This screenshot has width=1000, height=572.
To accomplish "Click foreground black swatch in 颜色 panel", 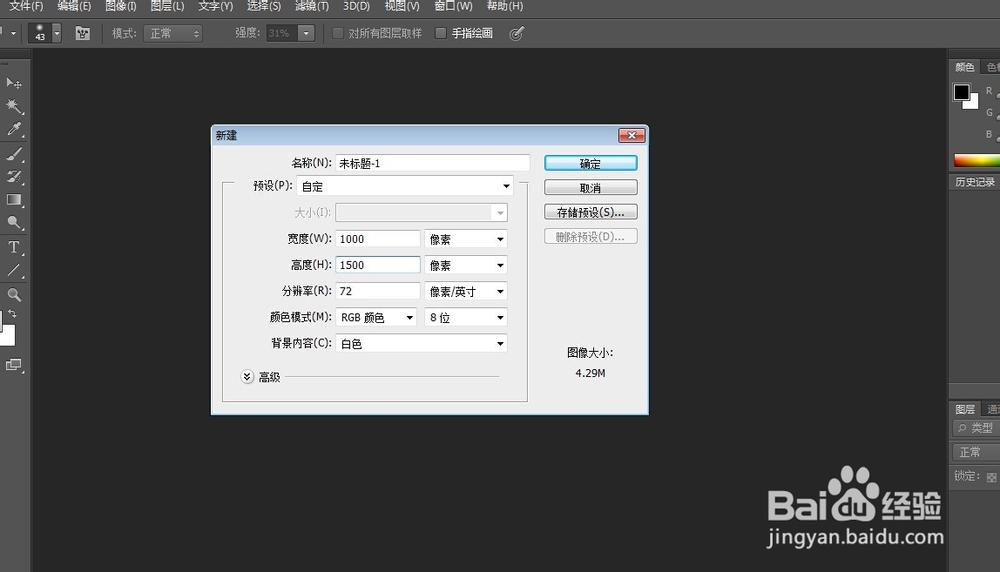I will pyautogui.click(x=961, y=92).
